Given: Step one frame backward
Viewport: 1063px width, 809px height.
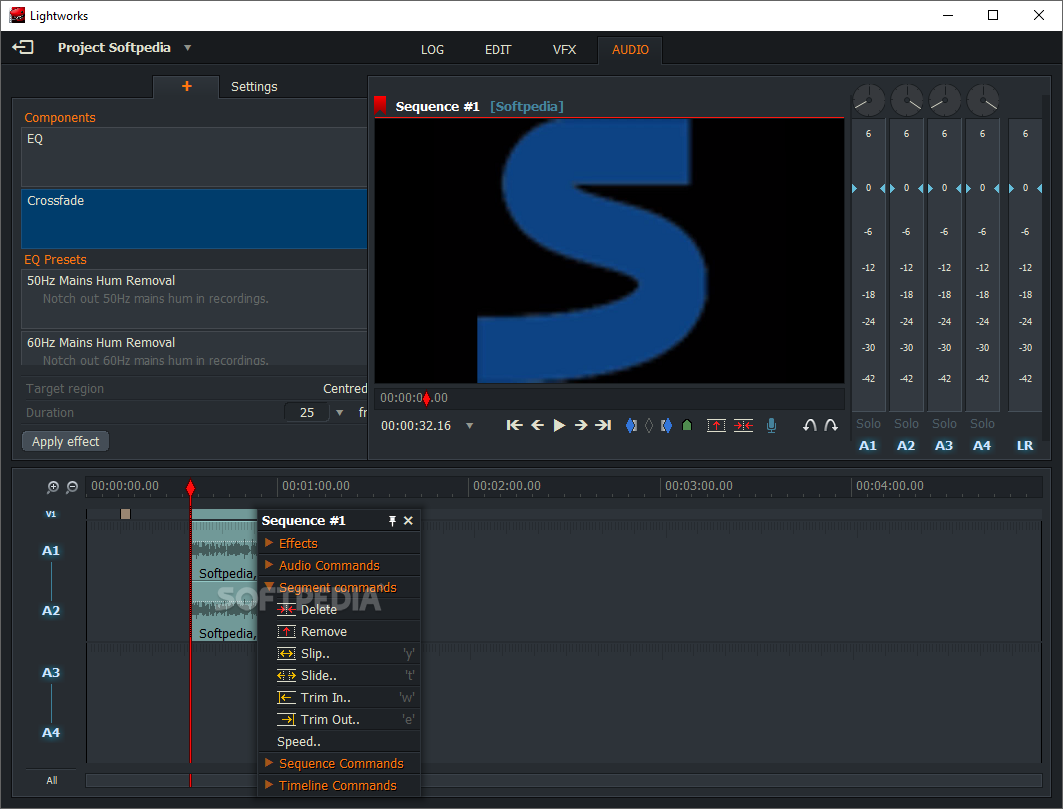Looking at the screenshot, I should (x=538, y=425).
